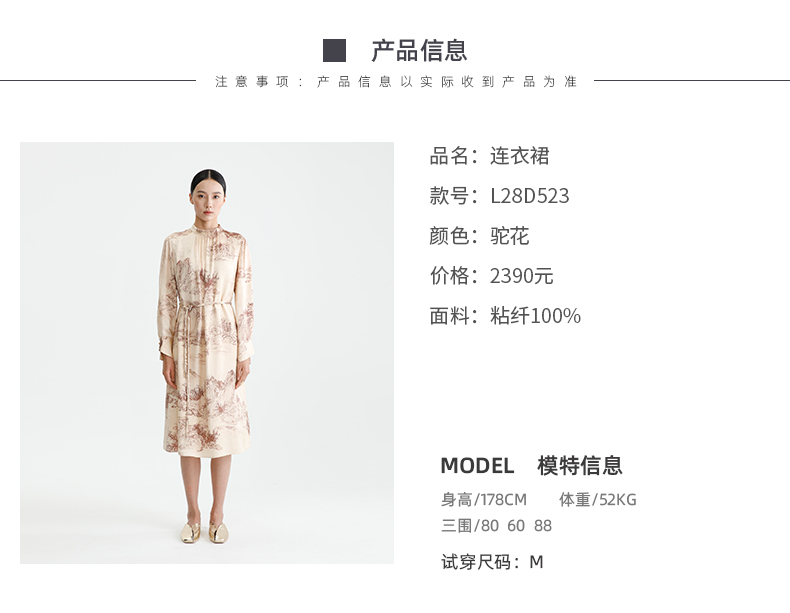
Task: Click the 颜色 驼花 color line
Action: [479, 236]
